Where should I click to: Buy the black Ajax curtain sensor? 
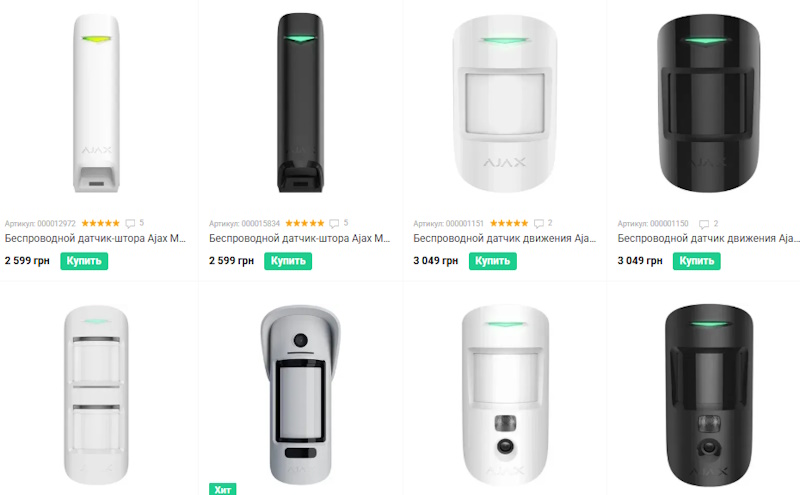tap(288, 261)
